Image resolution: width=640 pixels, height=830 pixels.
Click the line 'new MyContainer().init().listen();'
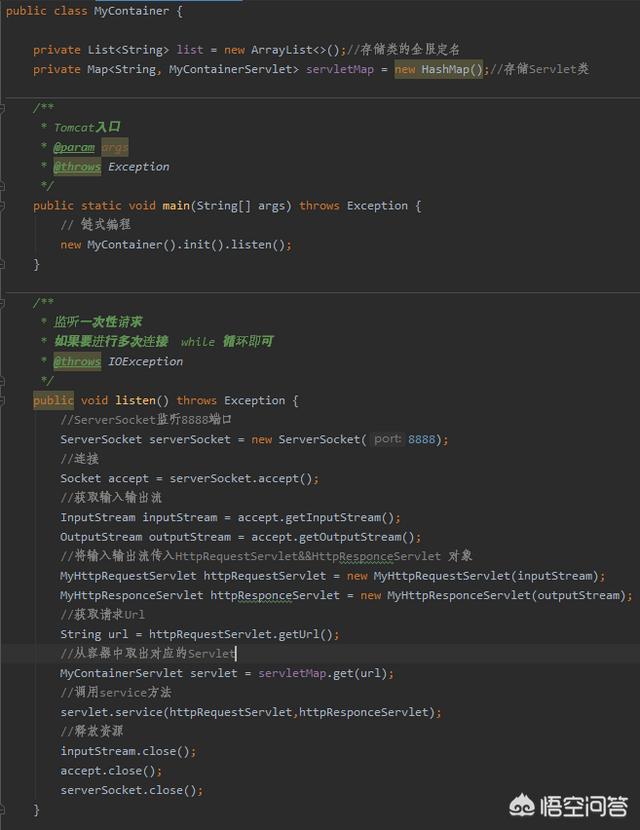[x=176, y=245]
